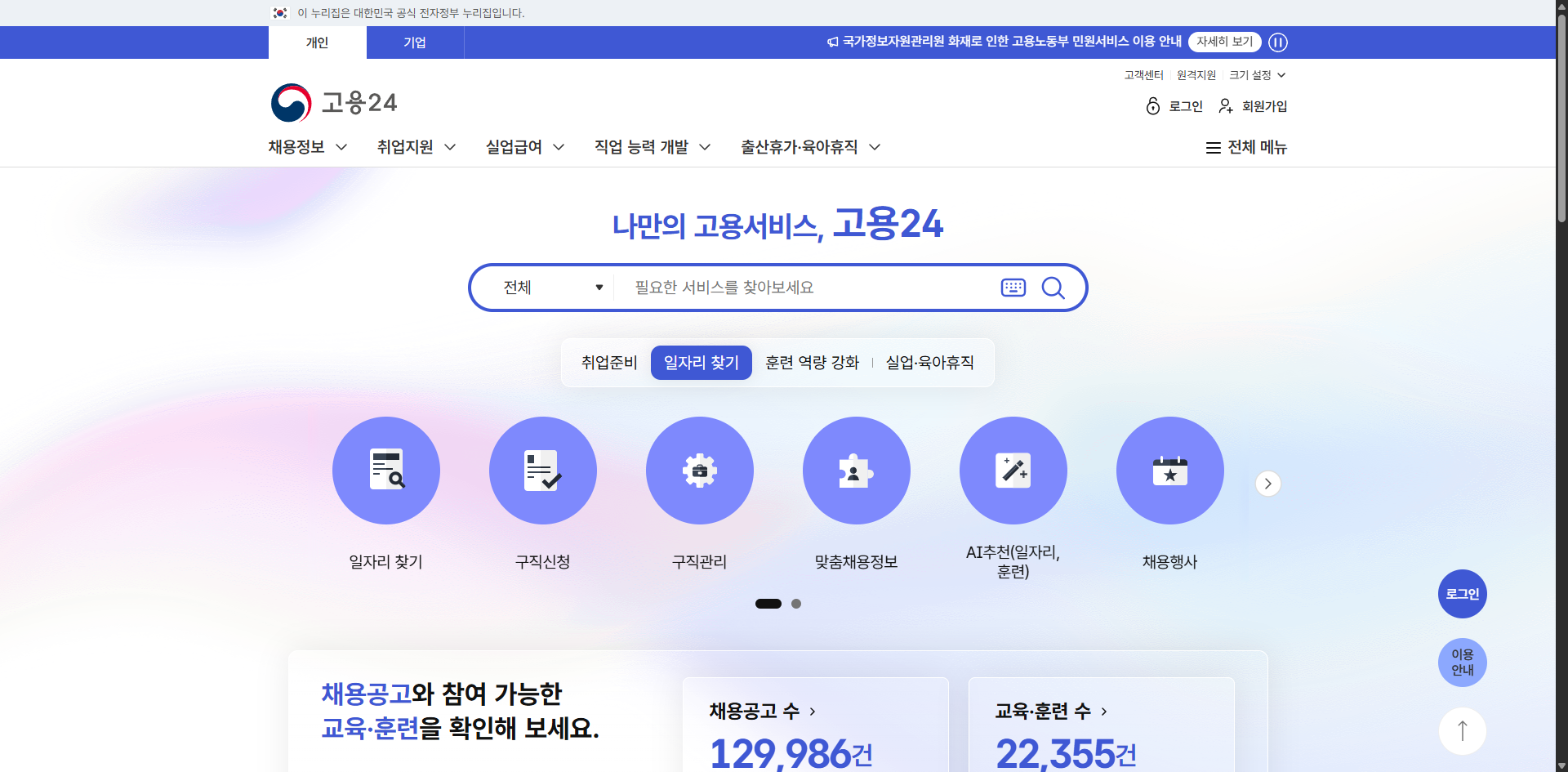The width and height of the screenshot is (1568, 772).
Task: Open 채용행사 calendar icon
Action: [x=1169, y=471]
